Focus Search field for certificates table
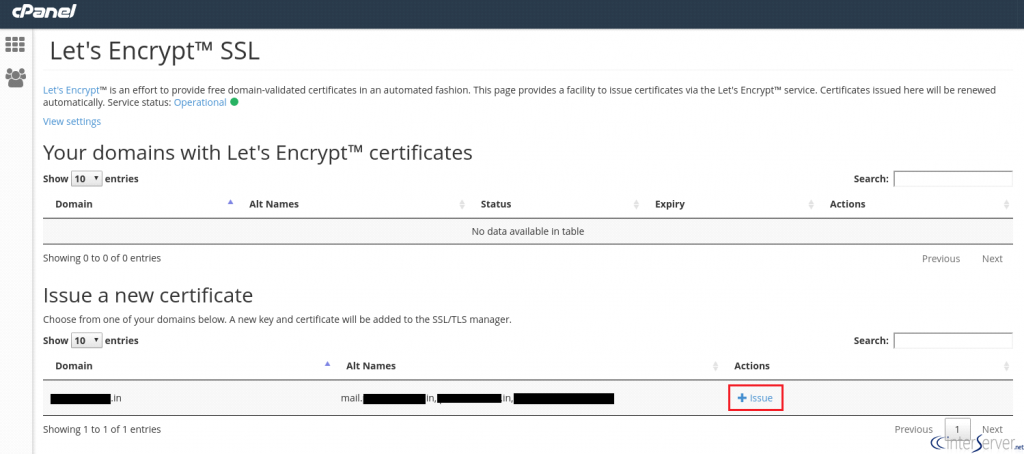 tap(953, 178)
